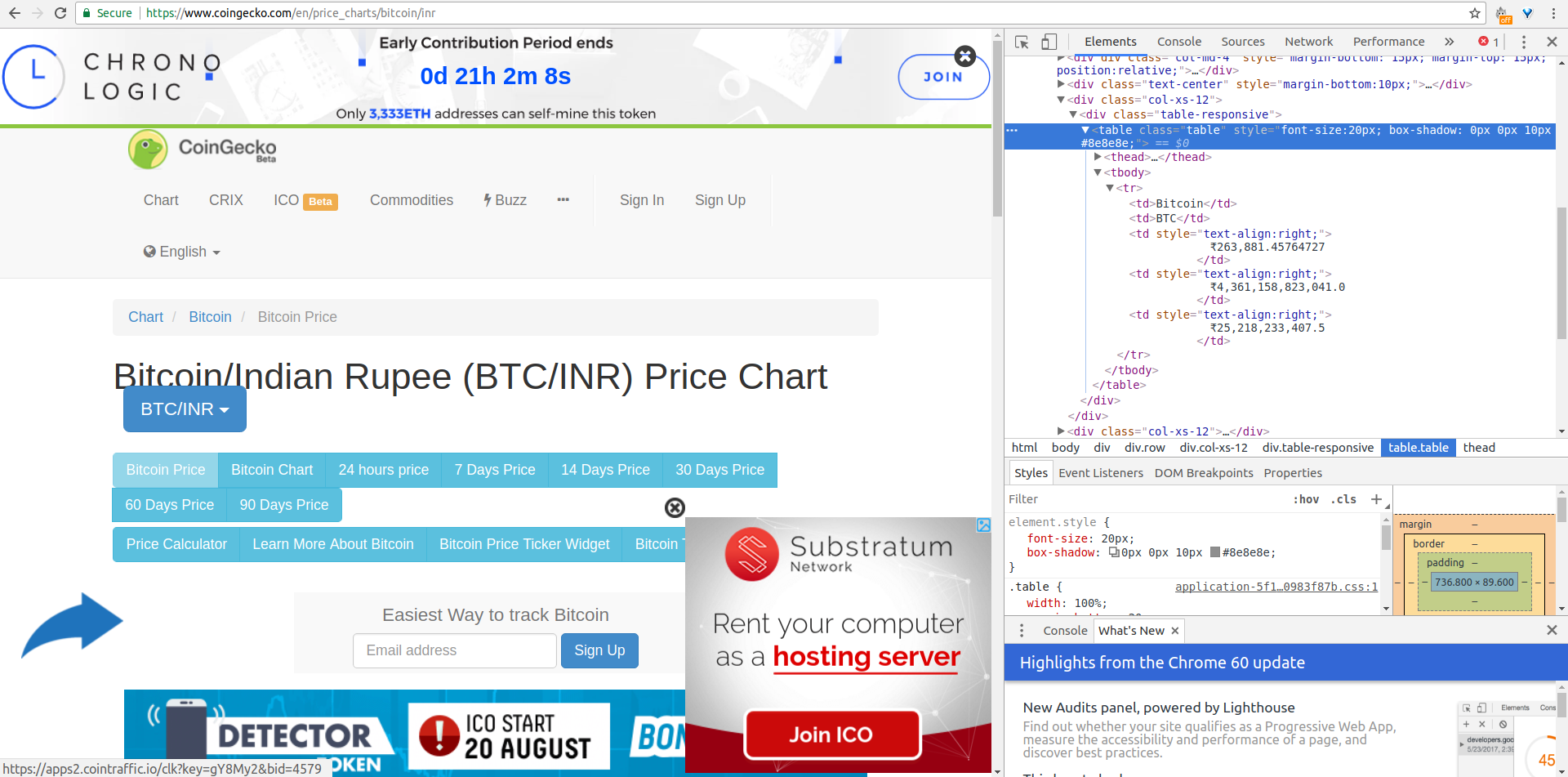Click the new style rule plus icon
The image size is (1568, 777).
1378,499
